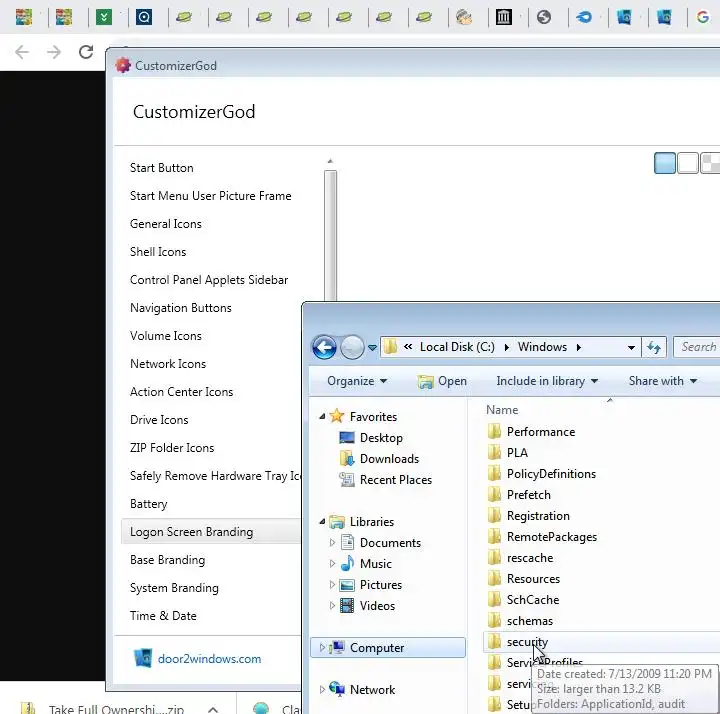Click the PolicyDefinitions folder icon

[494, 473]
